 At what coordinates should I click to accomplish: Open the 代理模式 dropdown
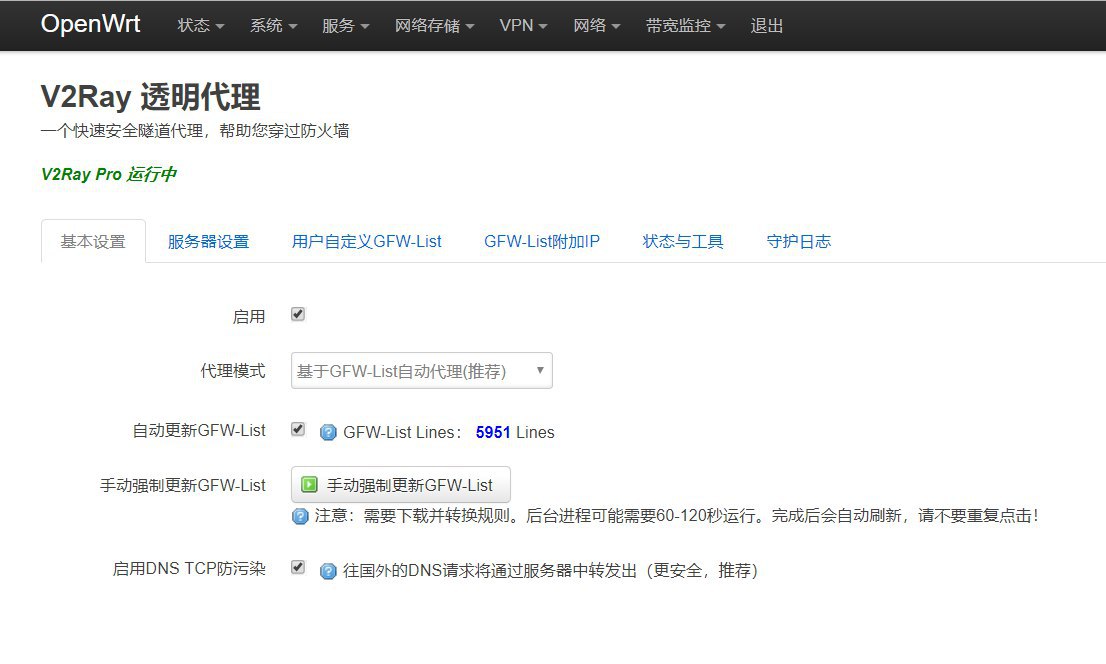[x=421, y=370]
